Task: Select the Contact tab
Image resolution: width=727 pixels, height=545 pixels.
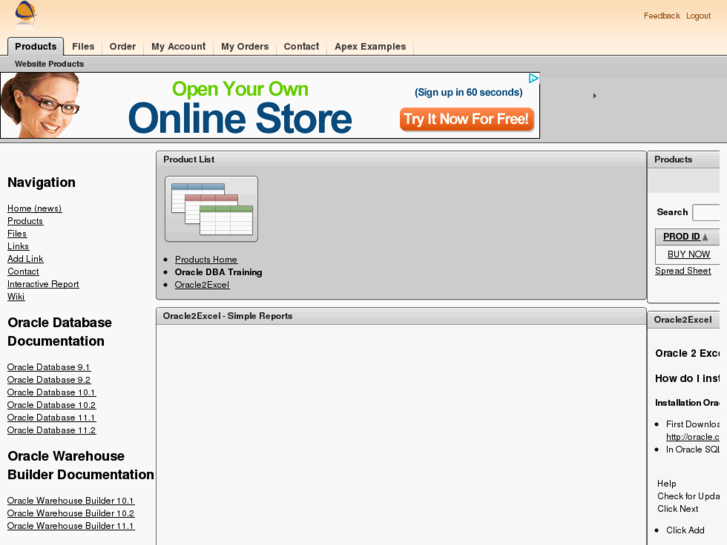Action: pyautogui.click(x=301, y=46)
